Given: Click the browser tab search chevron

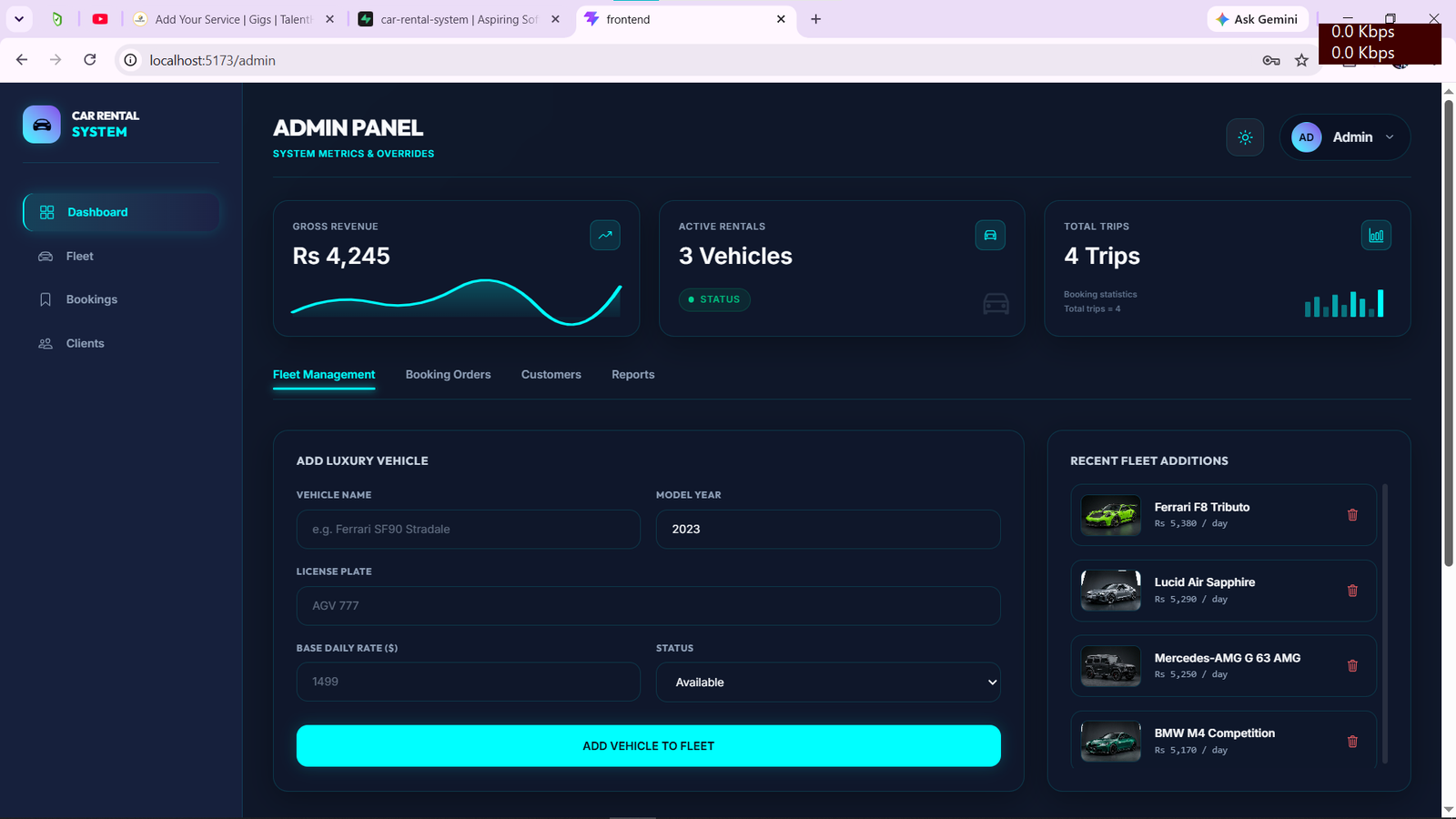Looking at the screenshot, I should 18,19.
